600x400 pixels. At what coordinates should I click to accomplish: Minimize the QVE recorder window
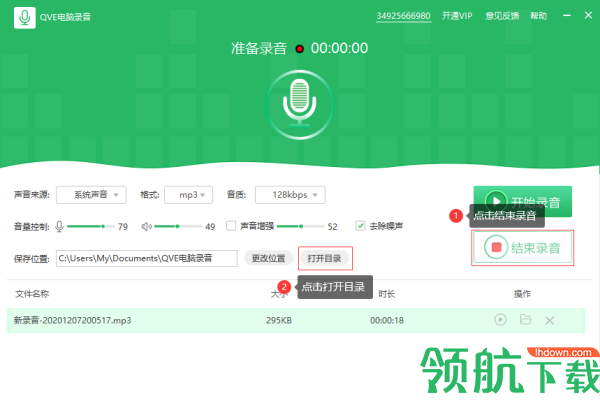(567, 15)
